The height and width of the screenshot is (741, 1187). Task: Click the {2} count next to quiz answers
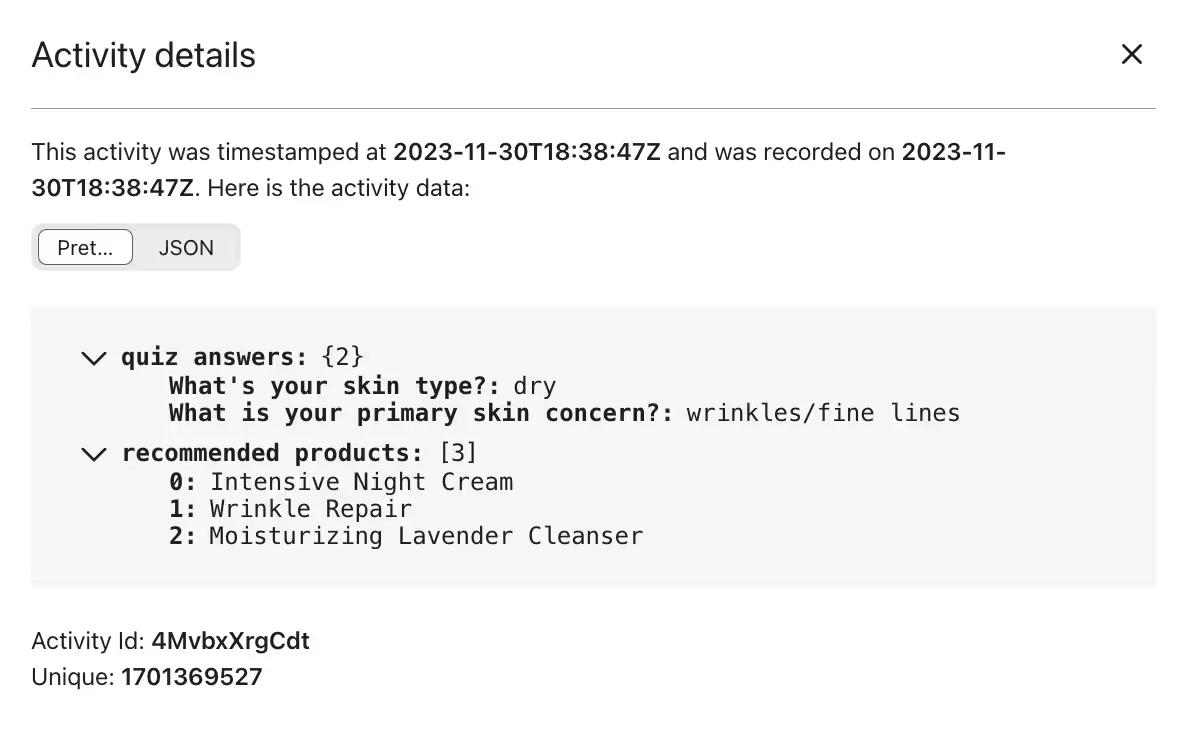pyautogui.click(x=342, y=357)
